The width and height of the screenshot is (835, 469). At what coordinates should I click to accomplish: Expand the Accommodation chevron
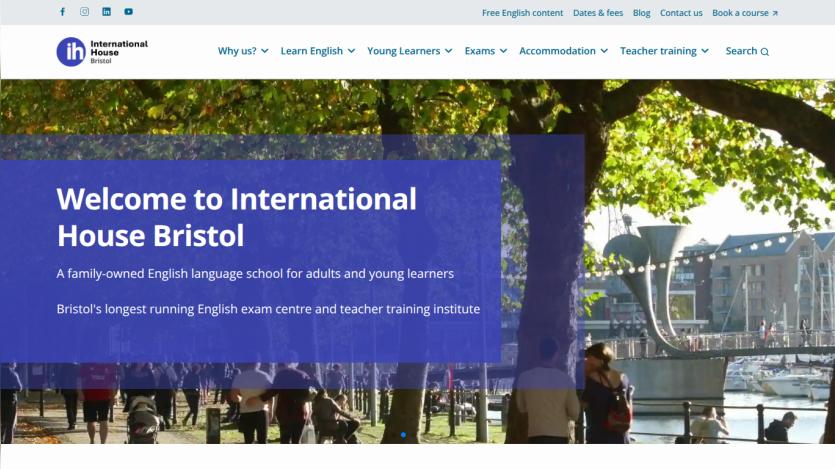tap(604, 51)
